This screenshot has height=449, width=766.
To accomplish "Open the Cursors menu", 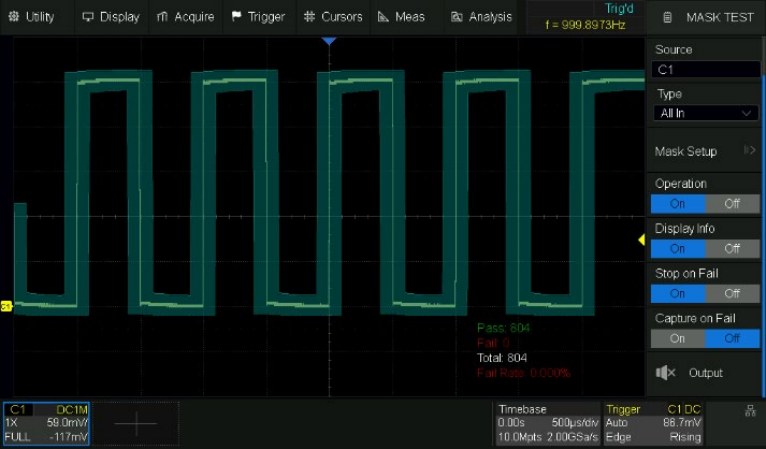I will (x=333, y=17).
